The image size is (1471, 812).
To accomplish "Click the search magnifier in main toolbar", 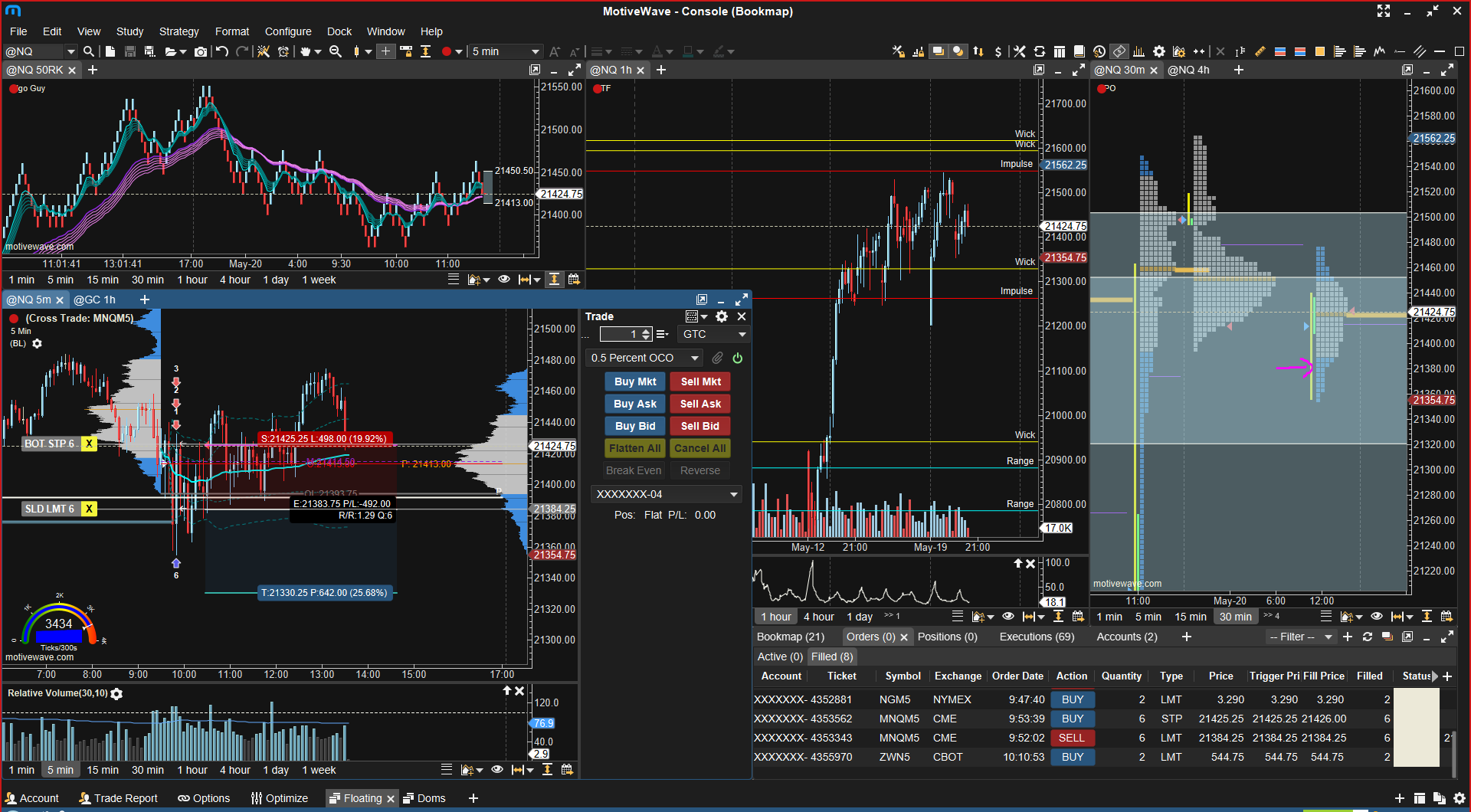I will [x=89, y=51].
